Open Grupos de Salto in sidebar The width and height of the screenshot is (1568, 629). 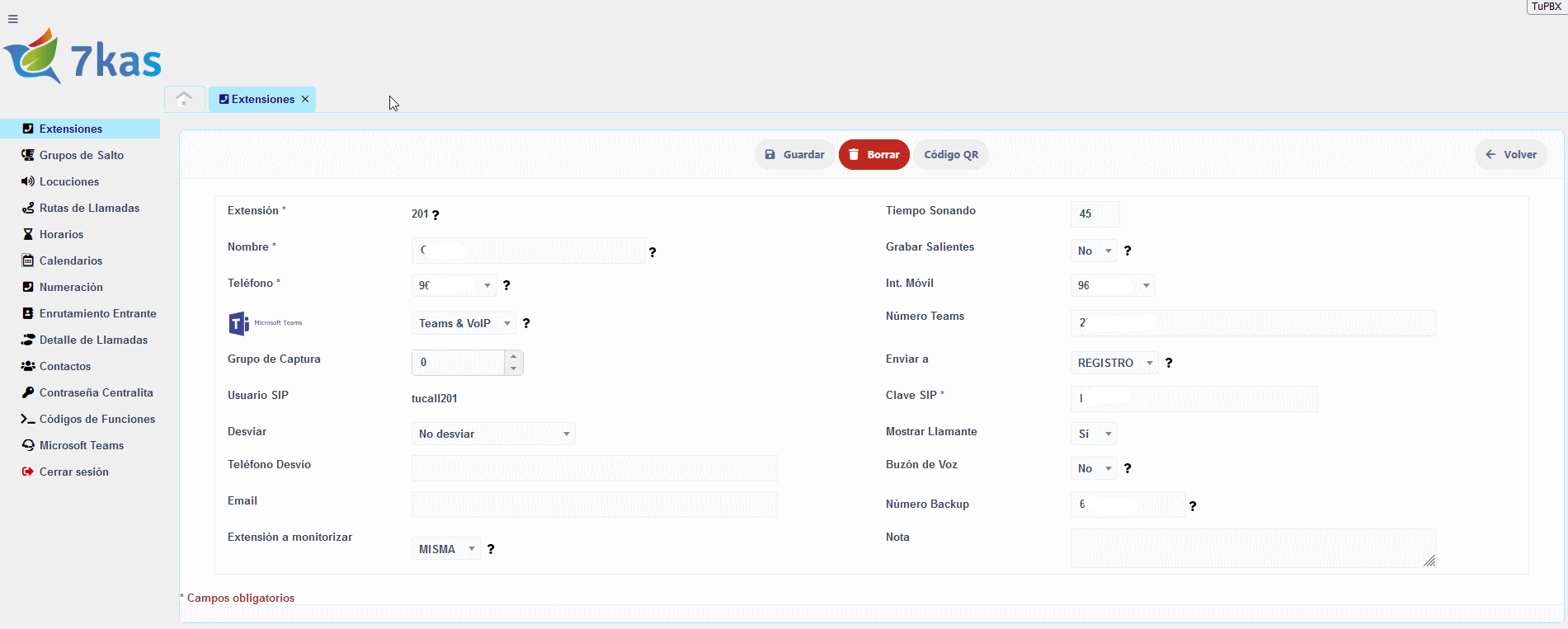(x=81, y=155)
